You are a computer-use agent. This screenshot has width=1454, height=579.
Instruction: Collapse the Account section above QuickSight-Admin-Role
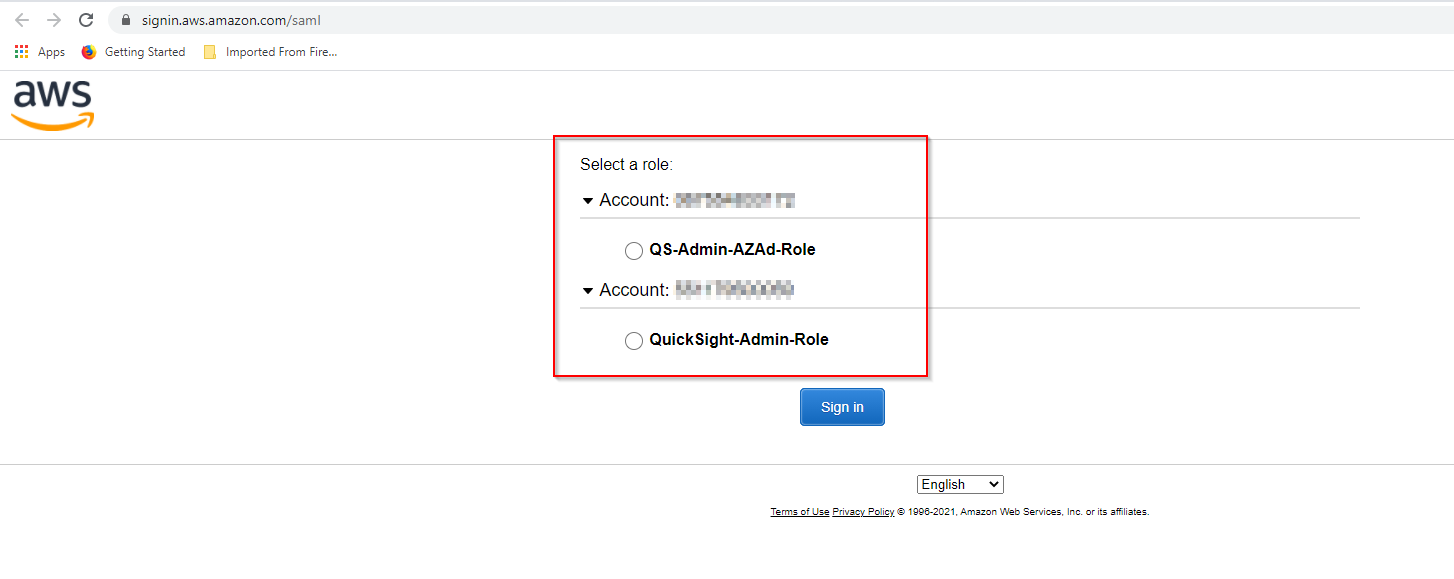[587, 291]
